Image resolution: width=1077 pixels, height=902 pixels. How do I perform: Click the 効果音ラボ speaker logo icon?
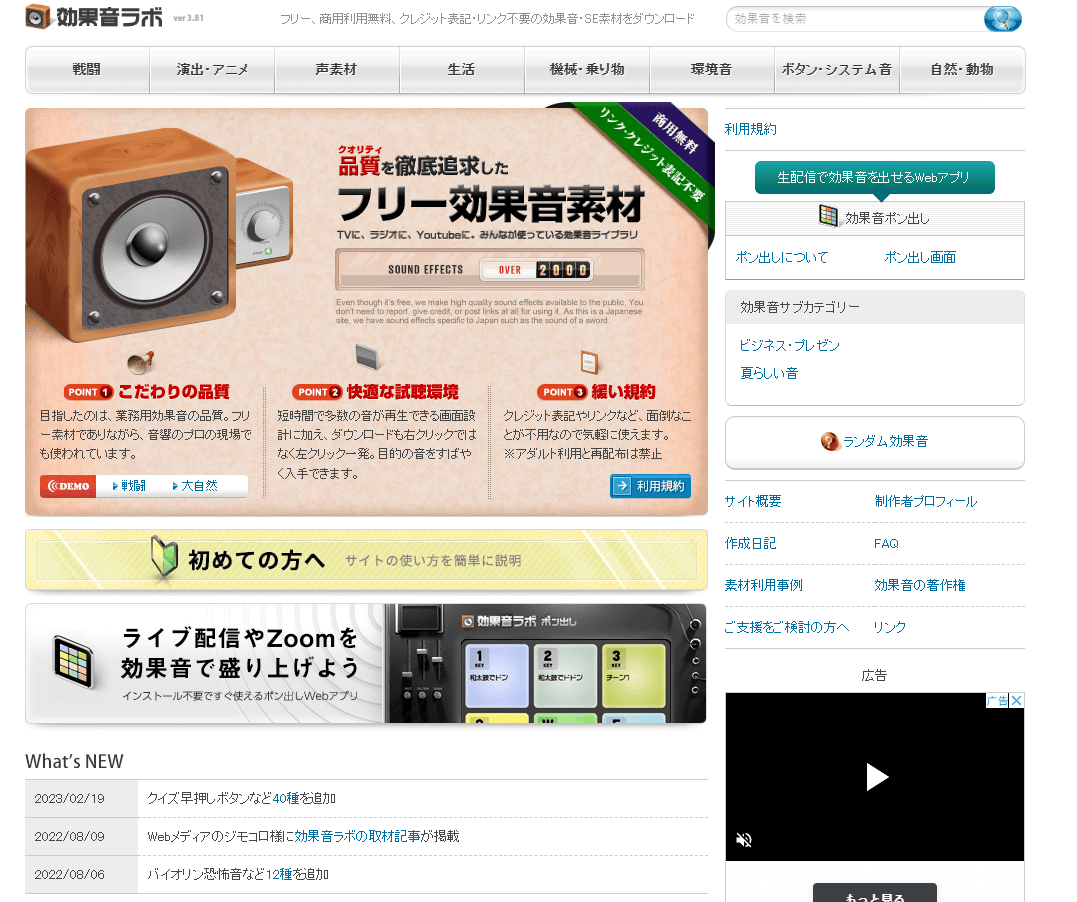[38, 18]
